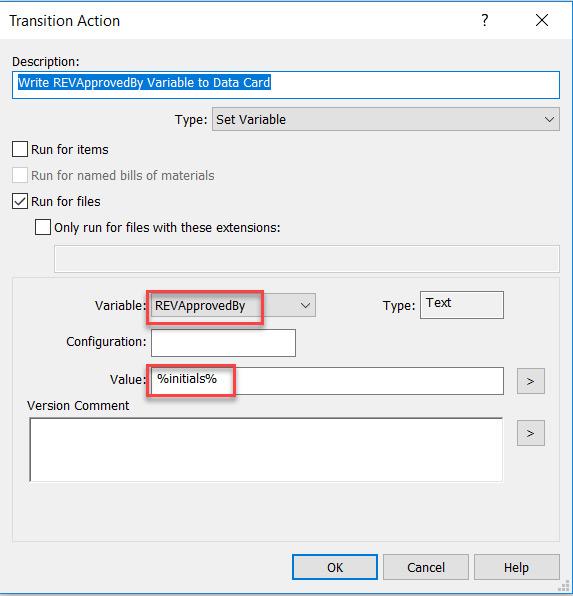Uncheck the Run for files checkbox

(x=20, y=201)
